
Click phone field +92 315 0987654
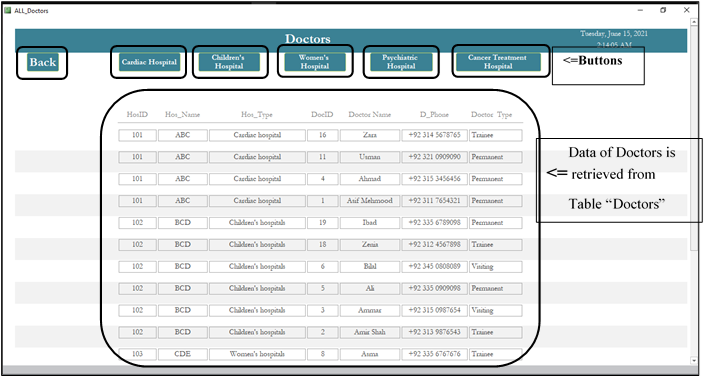434,310
